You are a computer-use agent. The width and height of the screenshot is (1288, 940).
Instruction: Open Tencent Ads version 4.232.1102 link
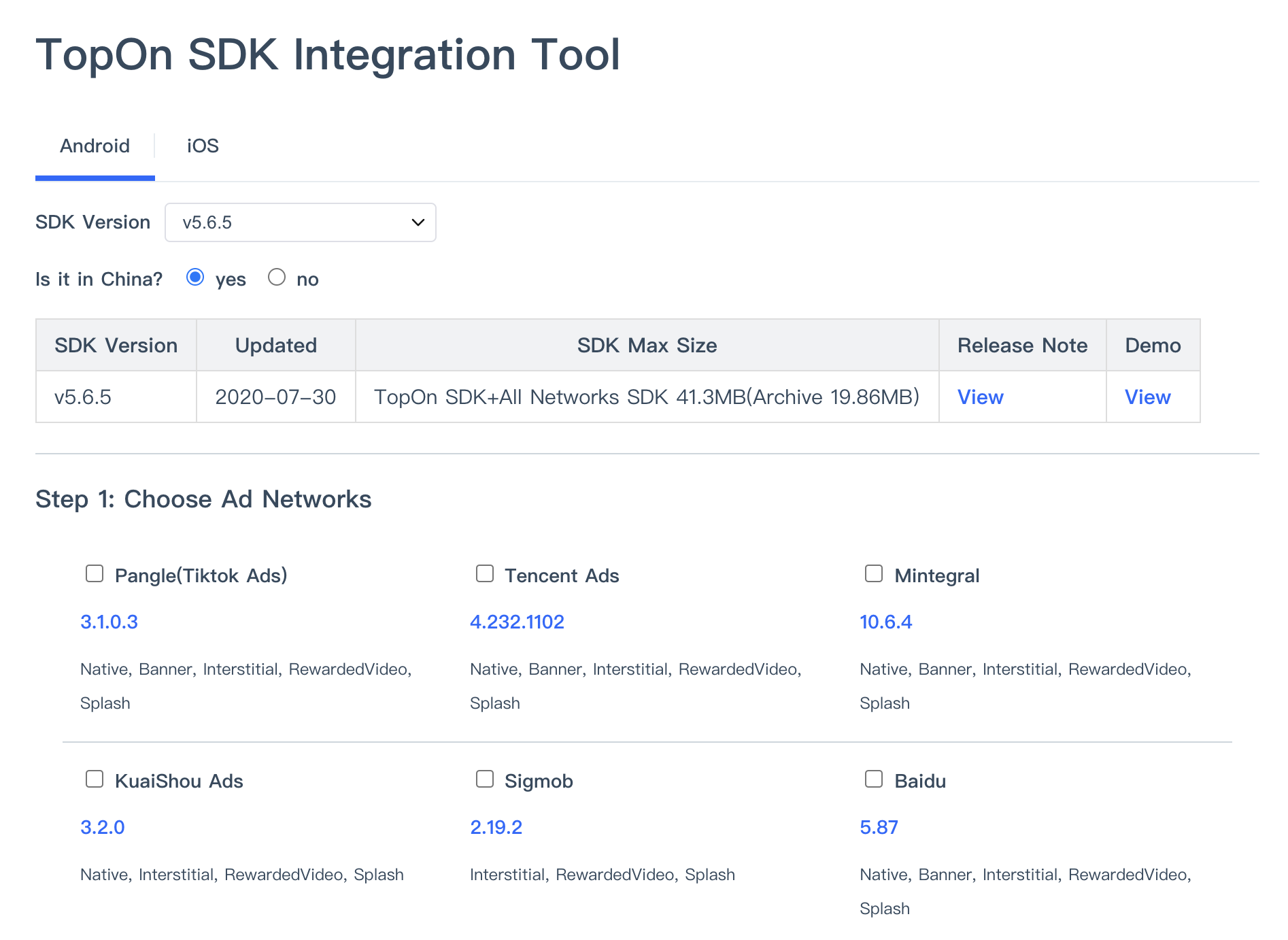coord(517,622)
